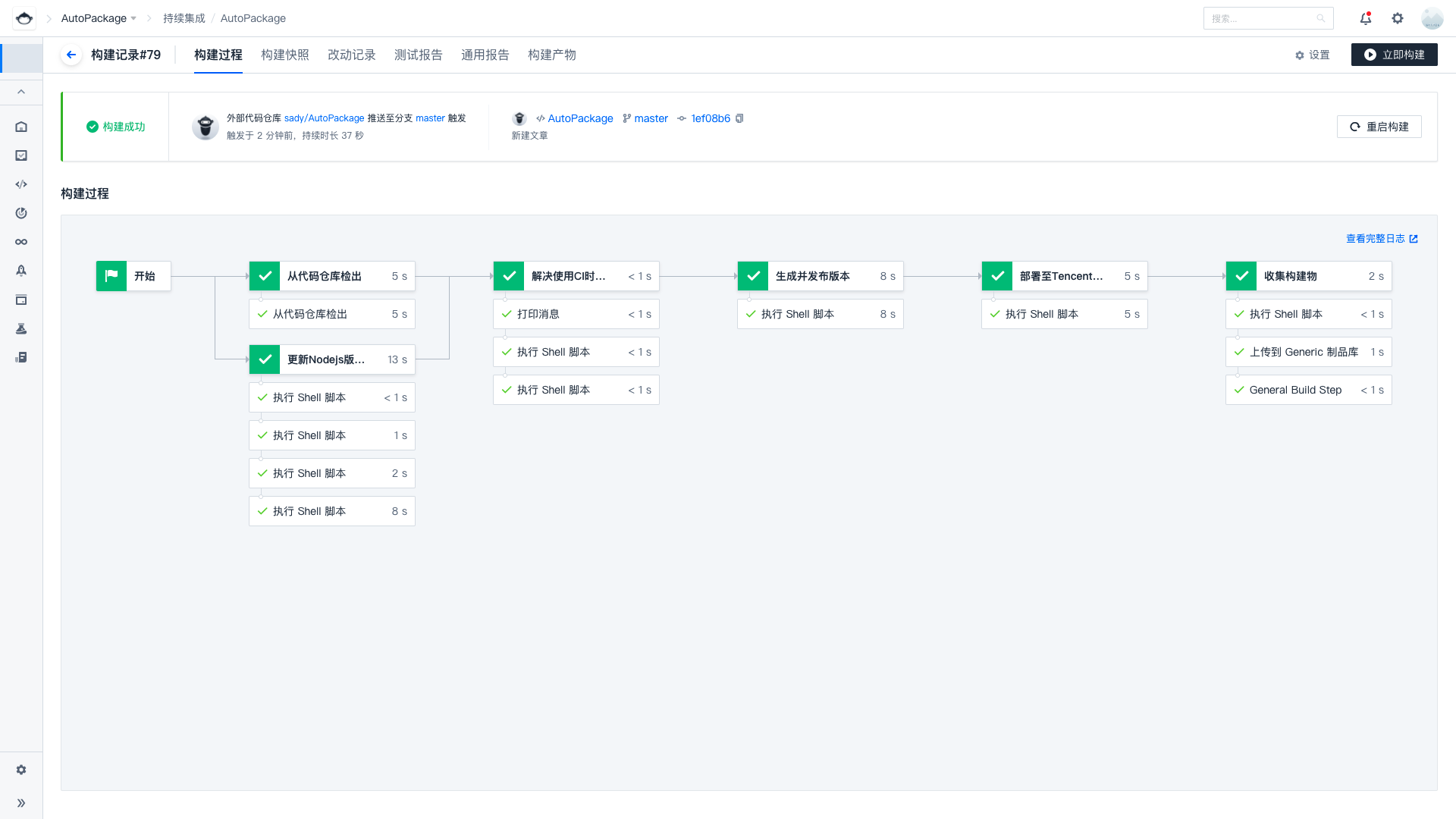The image size is (1456, 819).
Task: Select the rocket deployment icon in sidebar
Action: tap(21, 271)
